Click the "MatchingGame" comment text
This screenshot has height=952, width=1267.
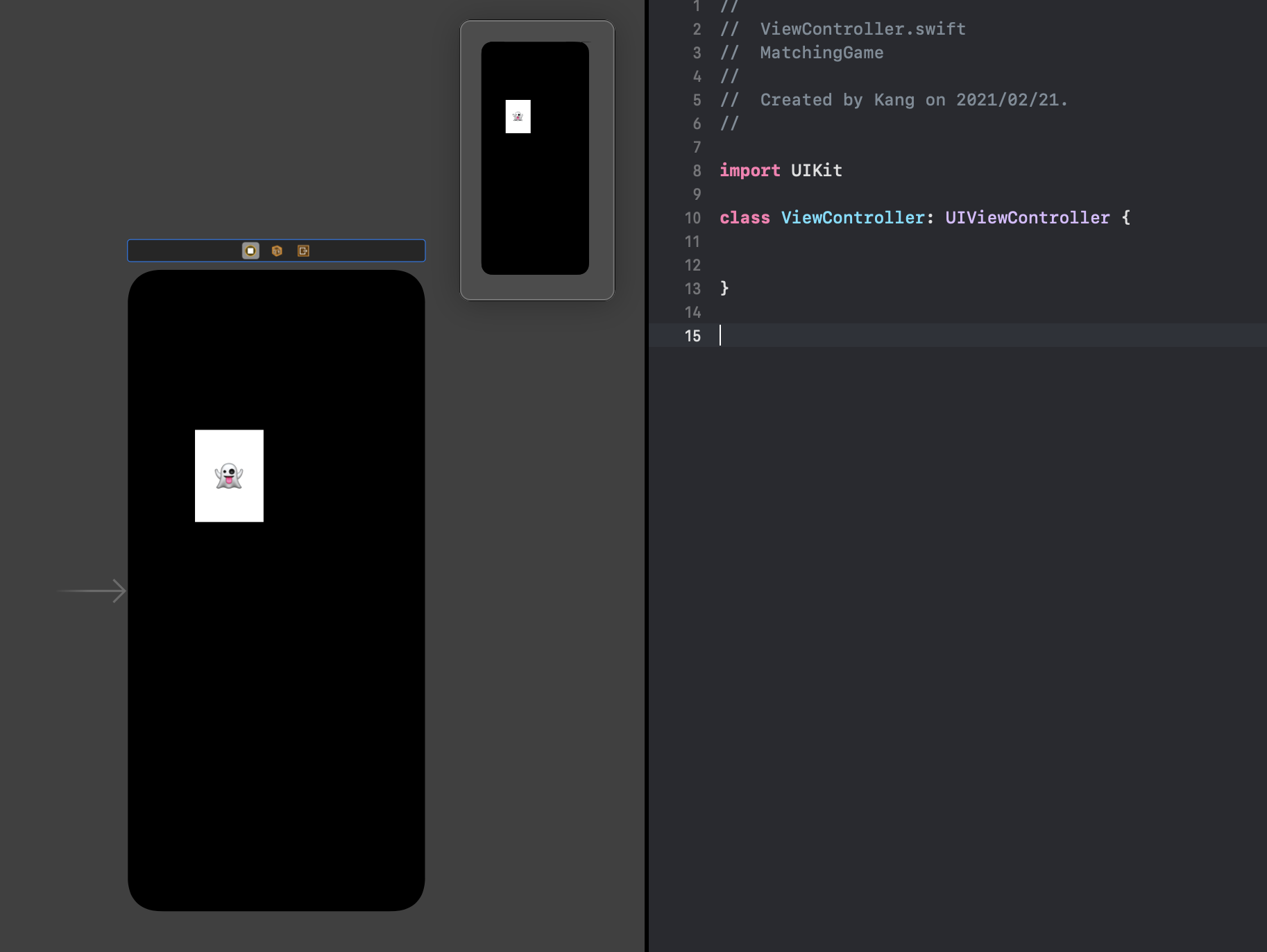tap(822, 53)
